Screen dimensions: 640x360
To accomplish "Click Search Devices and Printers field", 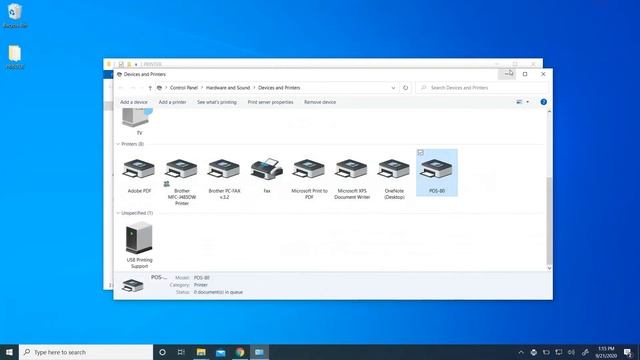I will click(482, 88).
